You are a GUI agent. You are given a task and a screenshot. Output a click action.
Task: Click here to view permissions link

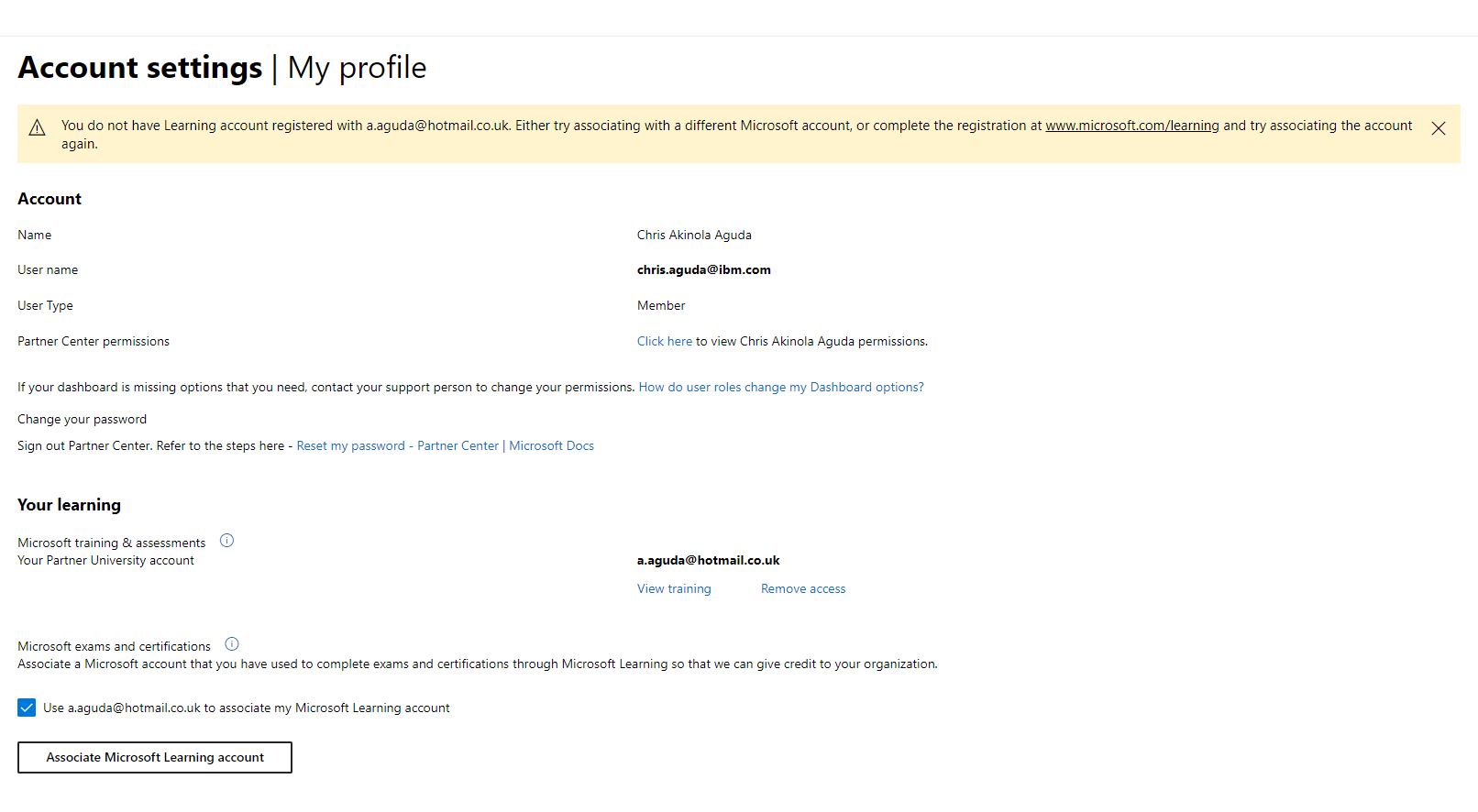click(x=665, y=341)
